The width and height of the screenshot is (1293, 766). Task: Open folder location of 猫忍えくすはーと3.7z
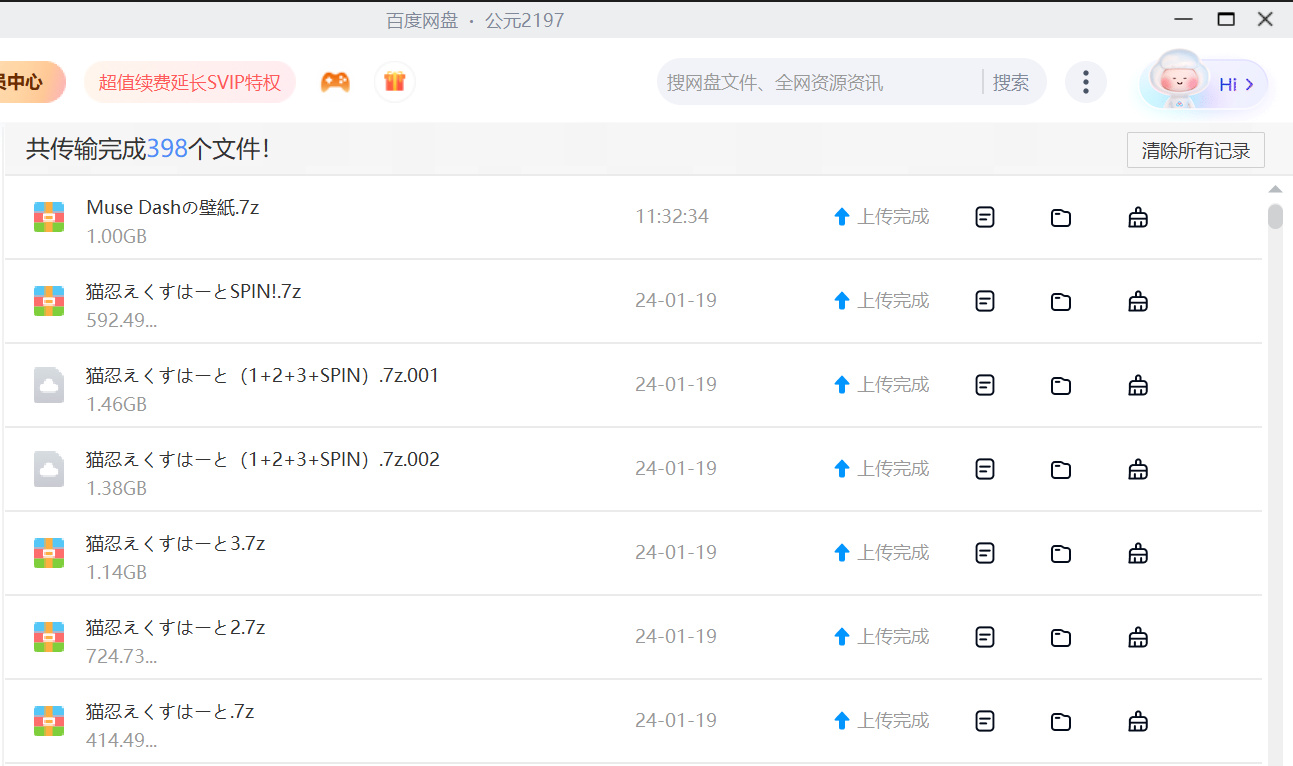pyautogui.click(x=1061, y=553)
